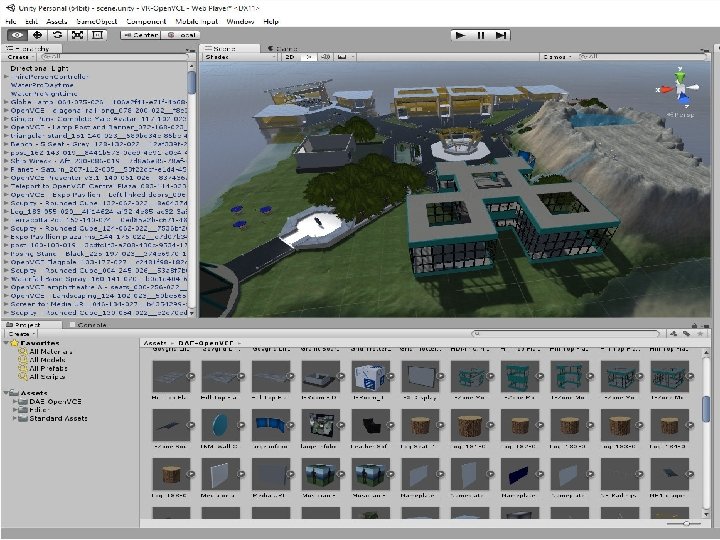The height and width of the screenshot is (540, 720).
Task: Open the Help menu
Action: coord(271,21)
